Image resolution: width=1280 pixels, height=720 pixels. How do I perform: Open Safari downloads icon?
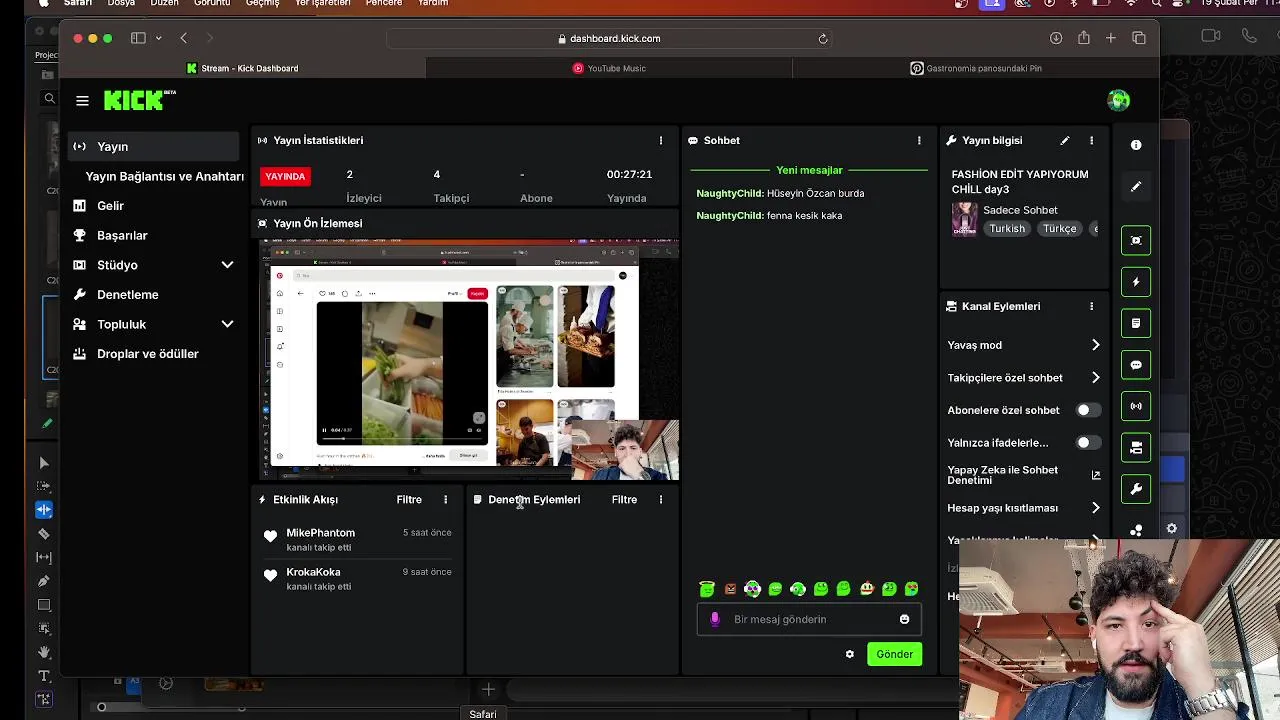(1056, 38)
